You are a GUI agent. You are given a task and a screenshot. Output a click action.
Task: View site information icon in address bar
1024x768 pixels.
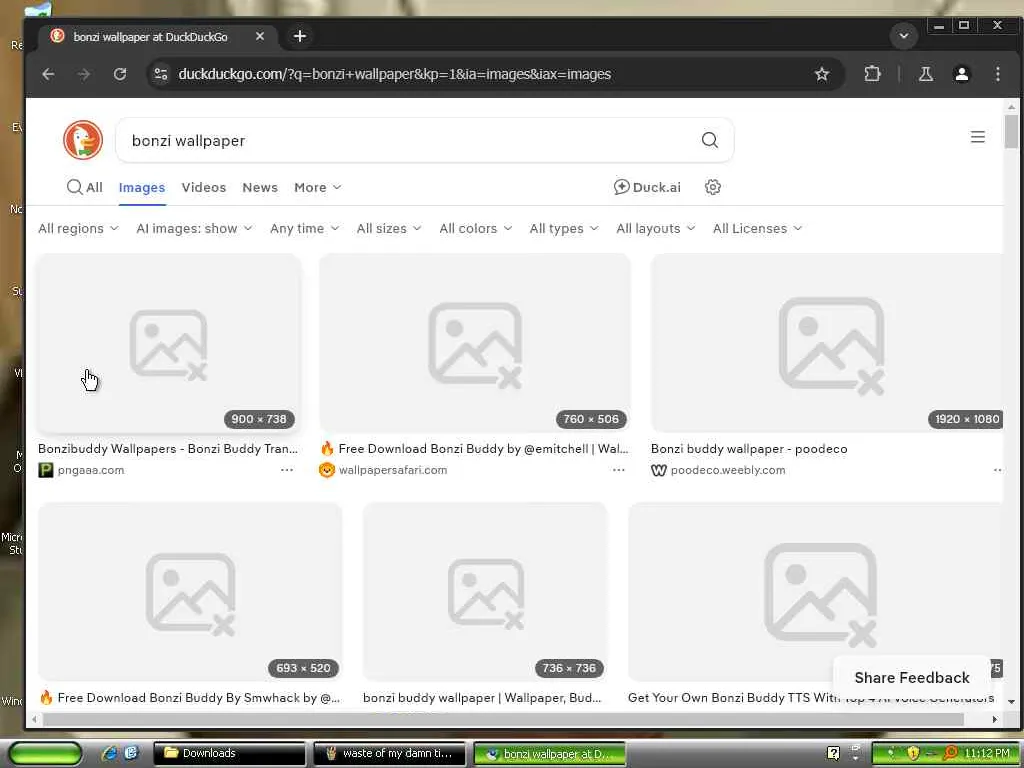click(161, 74)
